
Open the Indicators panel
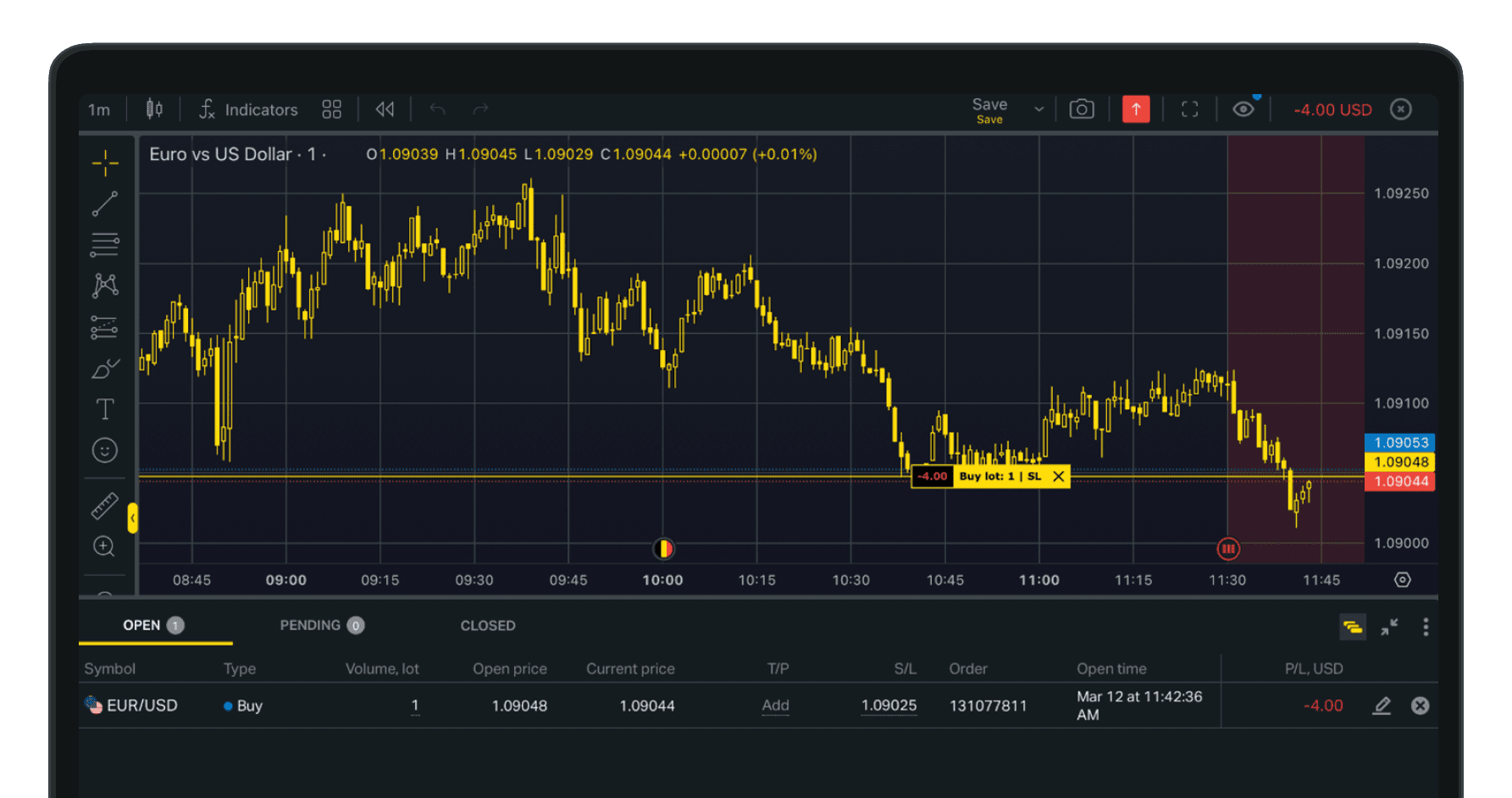(x=248, y=108)
